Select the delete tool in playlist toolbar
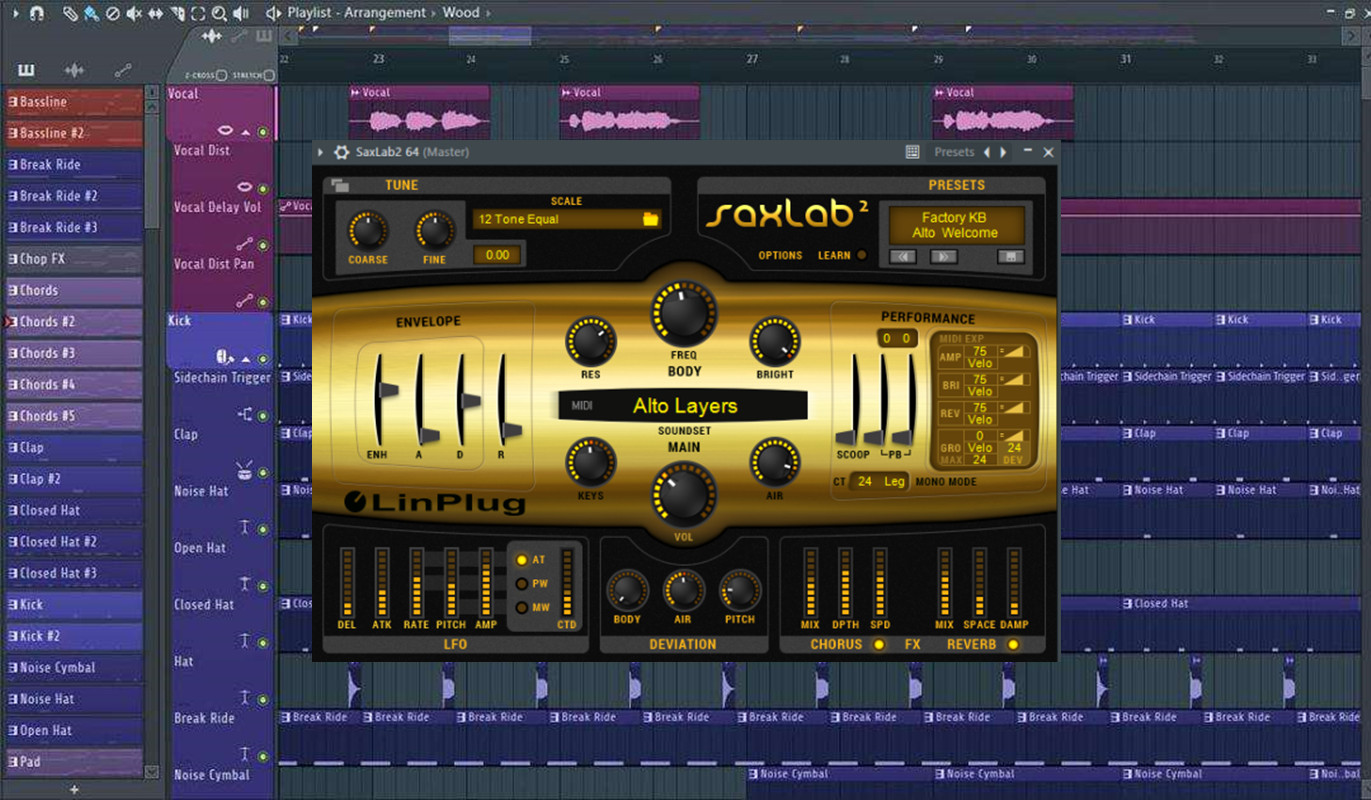Screen dimensions: 1371x800 click(112, 13)
